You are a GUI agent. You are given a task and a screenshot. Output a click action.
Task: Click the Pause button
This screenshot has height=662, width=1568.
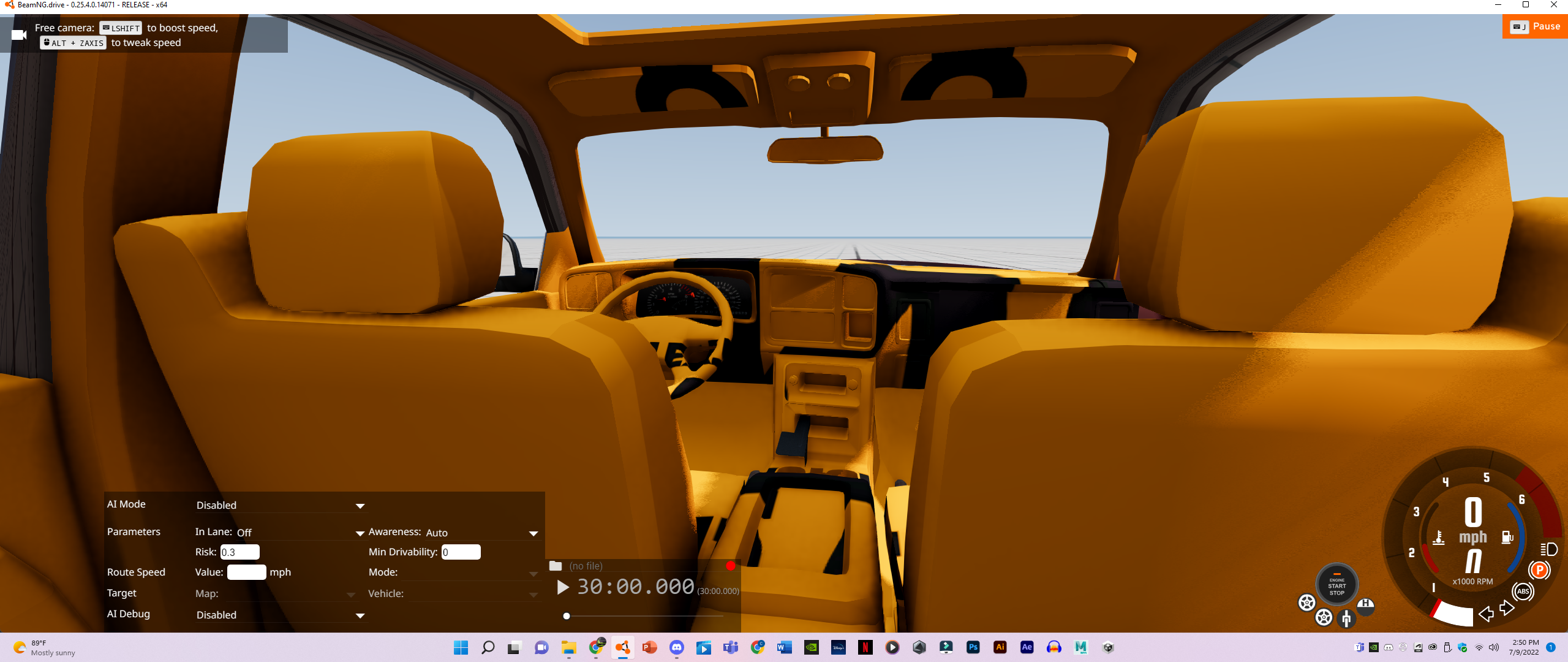[x=1535, y=26]
